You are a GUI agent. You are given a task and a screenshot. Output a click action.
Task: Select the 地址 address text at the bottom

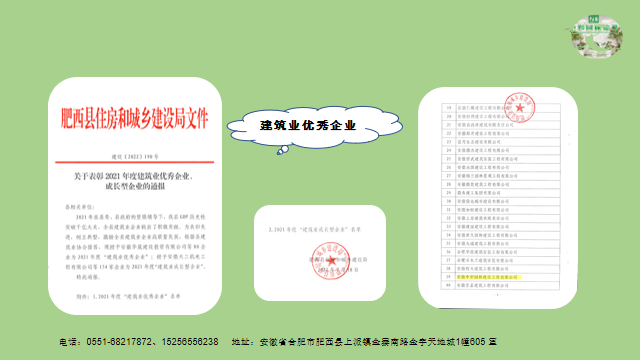tap(364, 342)
